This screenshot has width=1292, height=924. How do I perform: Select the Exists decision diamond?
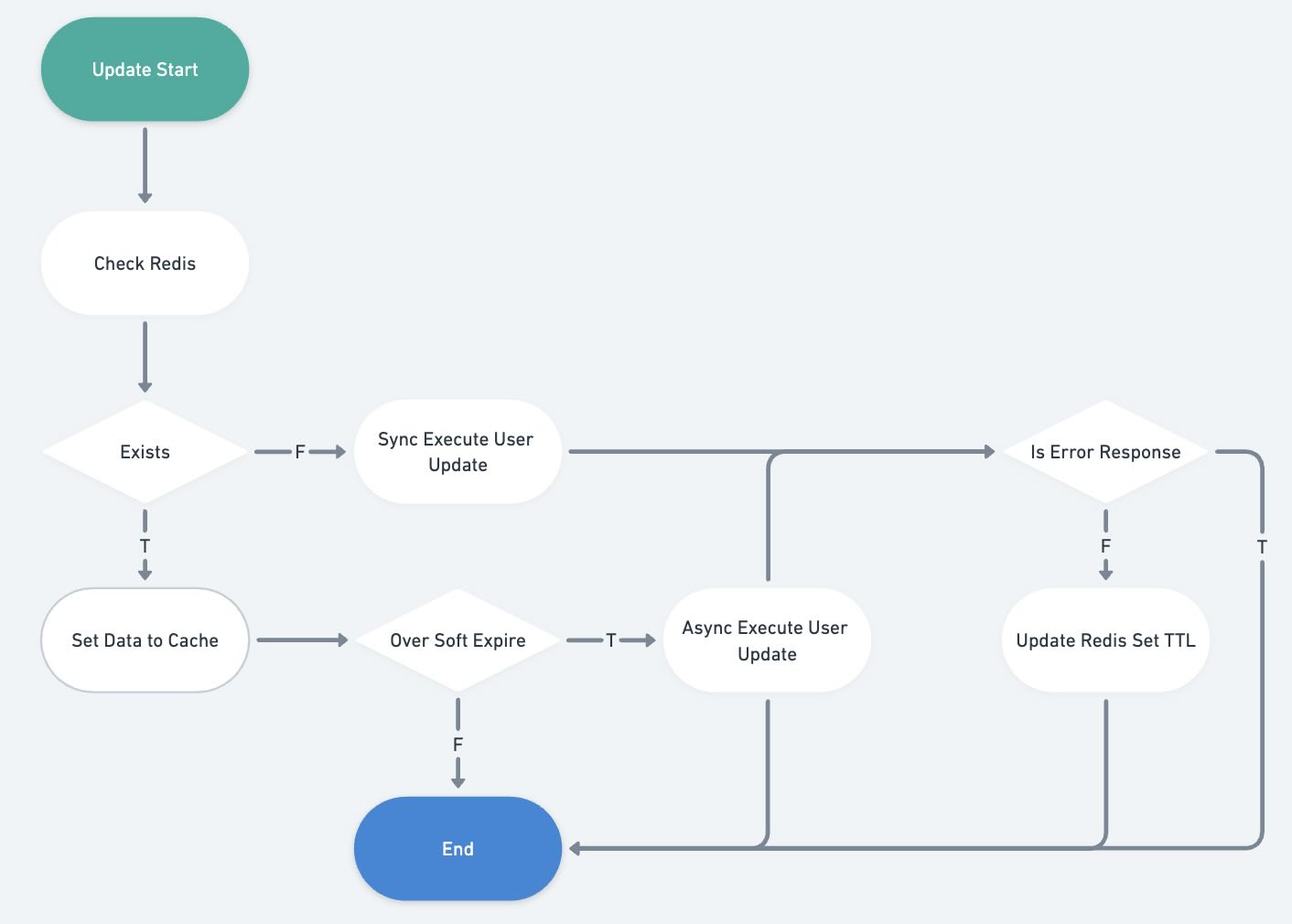point(145,452)
